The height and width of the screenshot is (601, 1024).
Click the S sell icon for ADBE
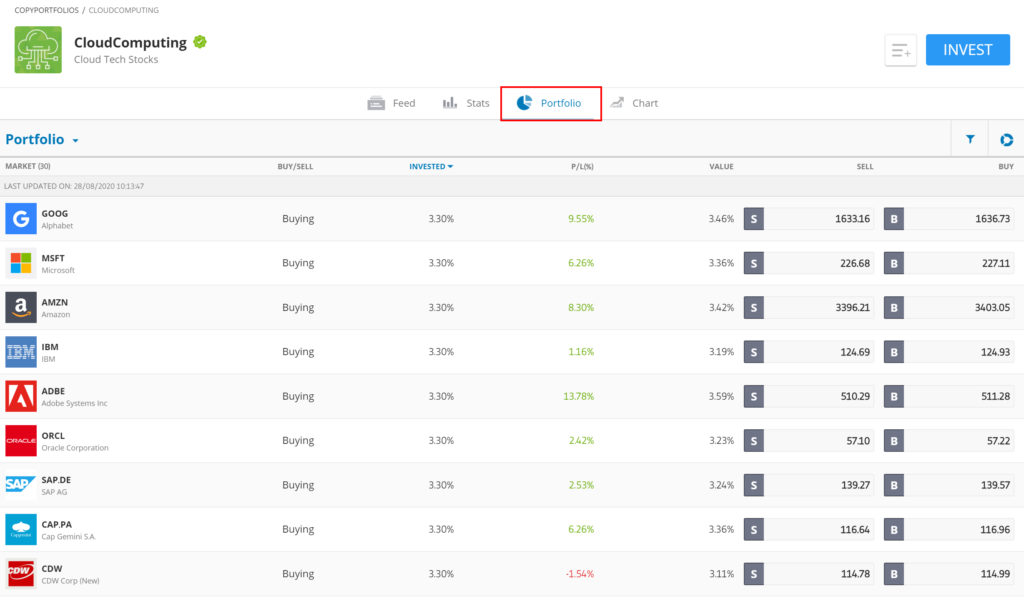[x=754, y=397]
